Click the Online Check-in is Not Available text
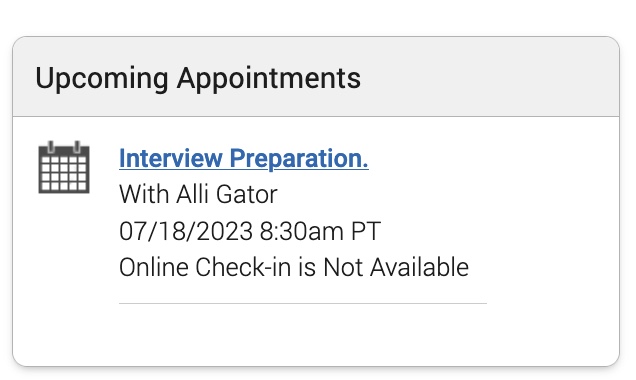636x380 pixels. click(x=294, y=268)
